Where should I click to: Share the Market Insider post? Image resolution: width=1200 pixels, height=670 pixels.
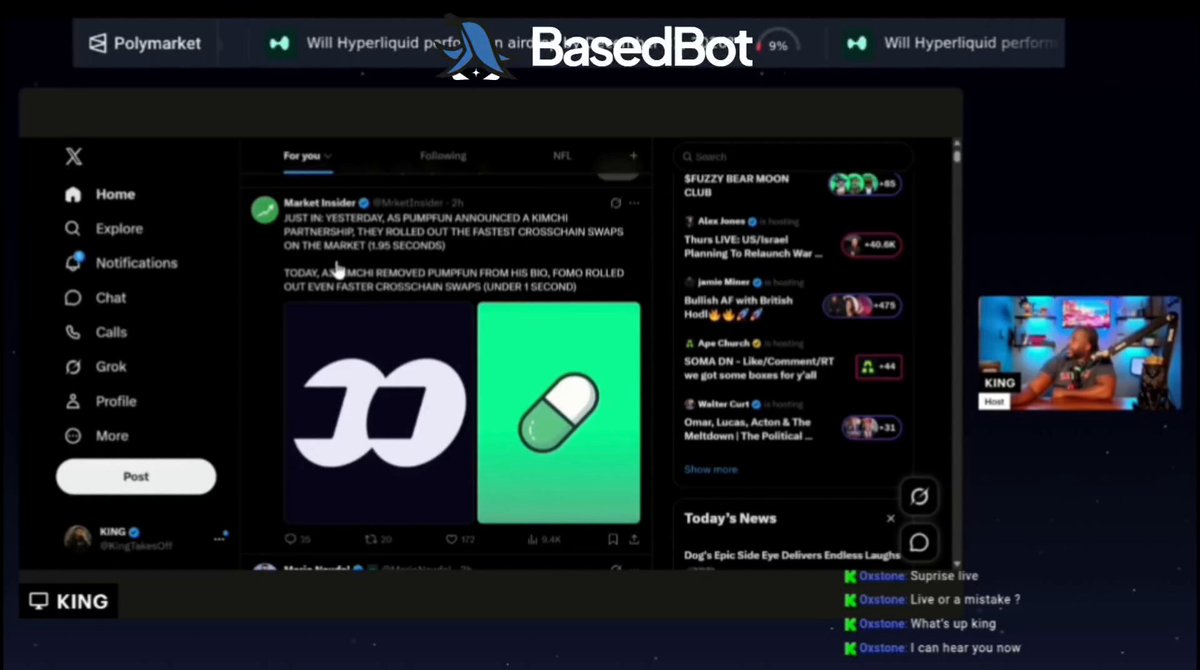634,539
